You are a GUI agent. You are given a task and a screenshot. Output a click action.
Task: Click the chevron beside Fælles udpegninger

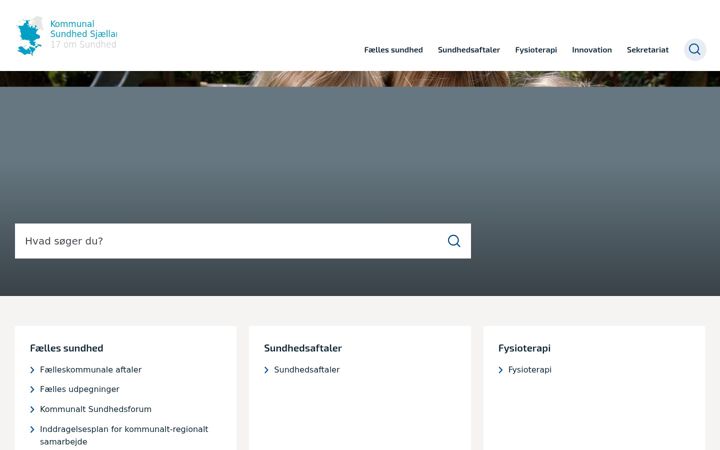point(32,390)
